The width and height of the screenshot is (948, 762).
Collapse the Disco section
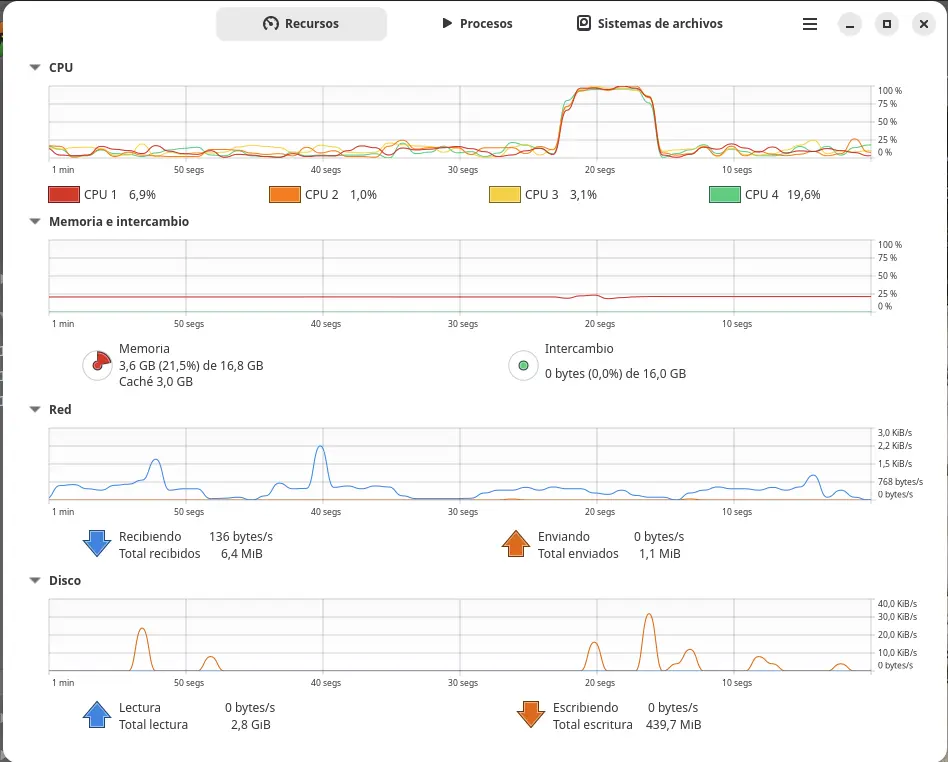tap(35, 581)
